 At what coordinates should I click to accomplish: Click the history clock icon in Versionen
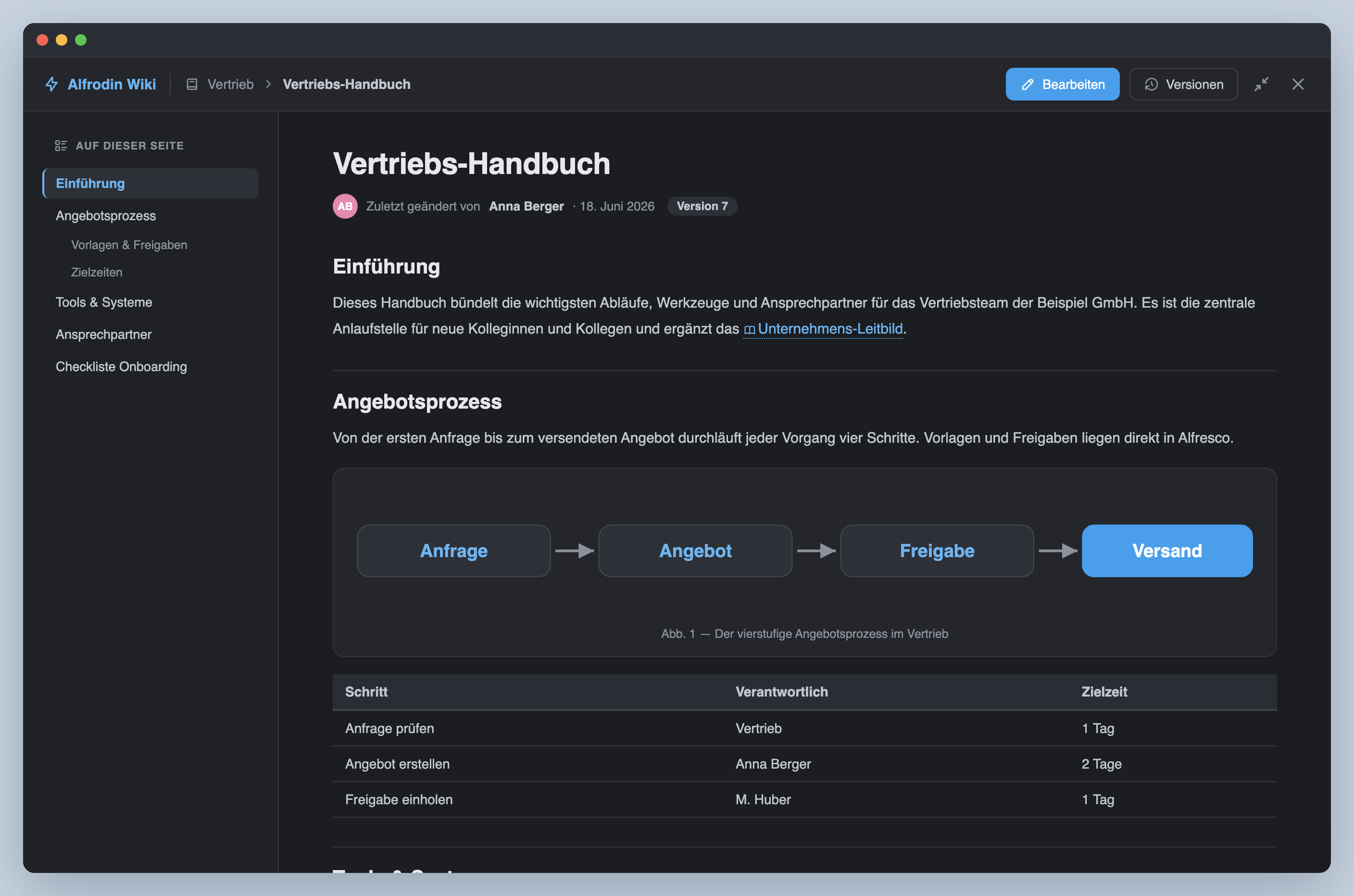1151,85
